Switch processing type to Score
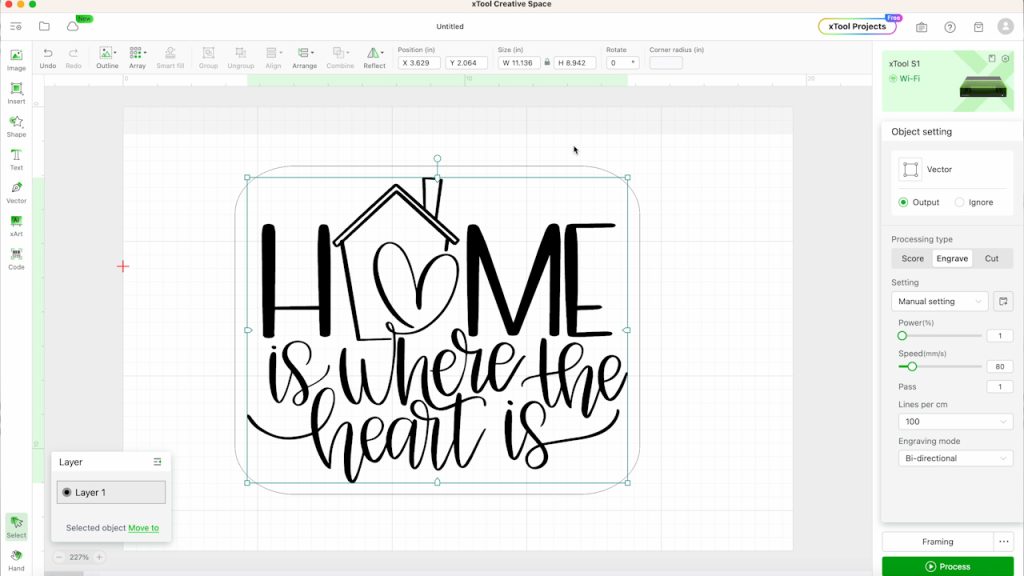The image size is (1024, 576). pyautogui.click(x=912, y=258)
